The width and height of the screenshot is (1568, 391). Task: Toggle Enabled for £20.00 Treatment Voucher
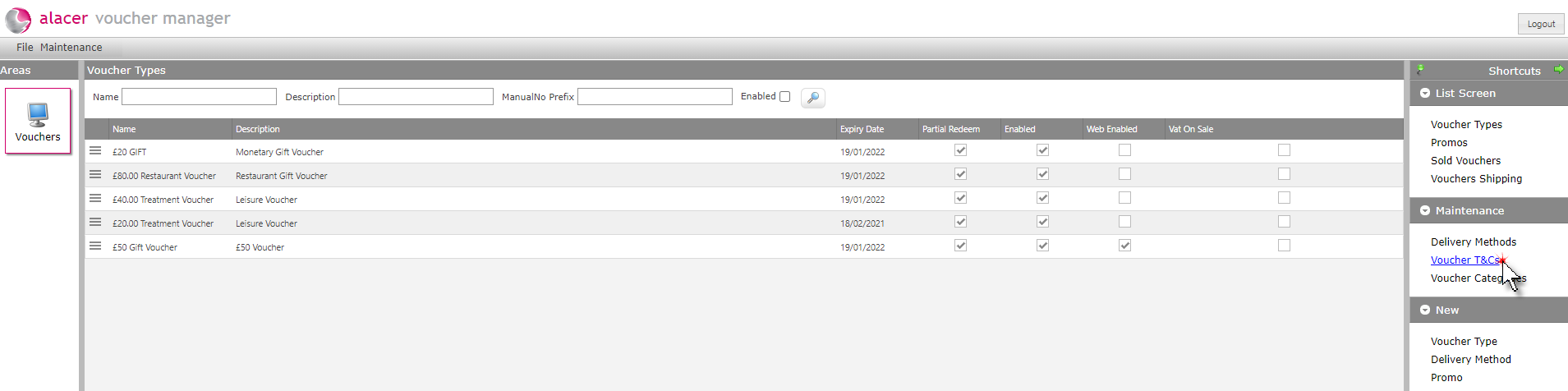1042,222
